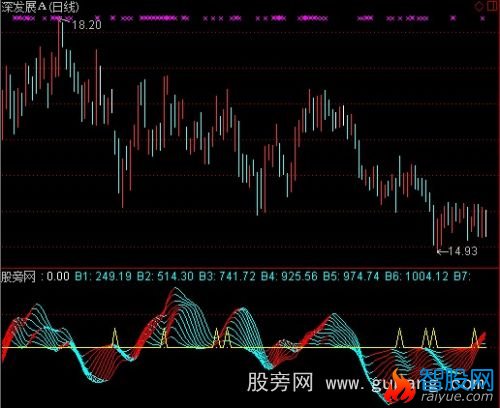Click the 股旁网 indicator name label
This screenshot has width=500, height=408.
click(x=18, y=277)
